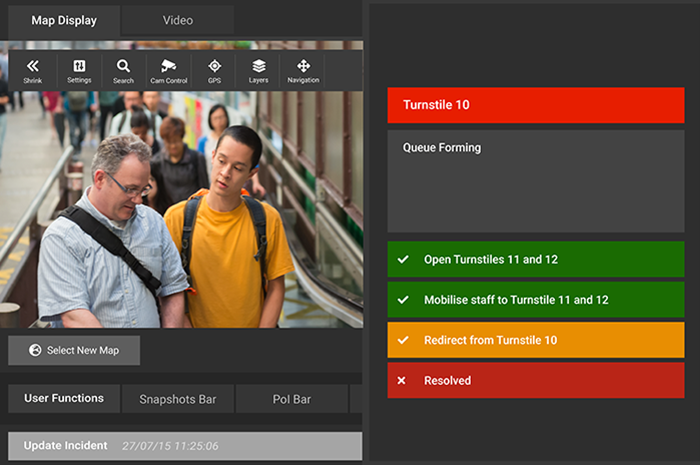This screenshot has height=465, width=700.
Task: Toggle checkmark for Mobilise staff to Turnstile
Action: (403, 300)
